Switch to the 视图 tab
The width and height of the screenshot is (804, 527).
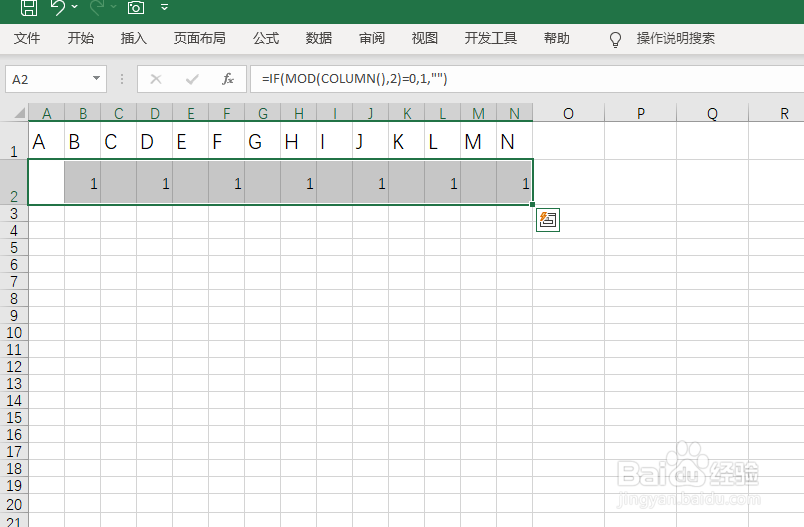[x=425, y=38]
